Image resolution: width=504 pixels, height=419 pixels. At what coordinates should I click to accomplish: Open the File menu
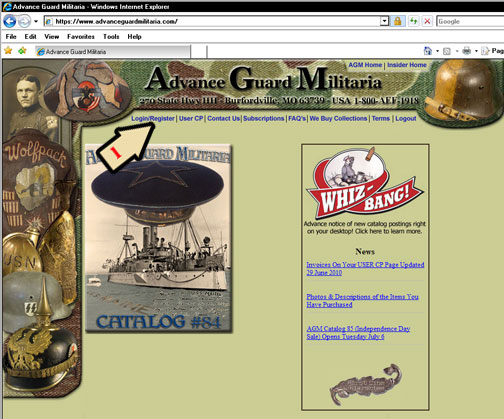click(x=11, y=37)
